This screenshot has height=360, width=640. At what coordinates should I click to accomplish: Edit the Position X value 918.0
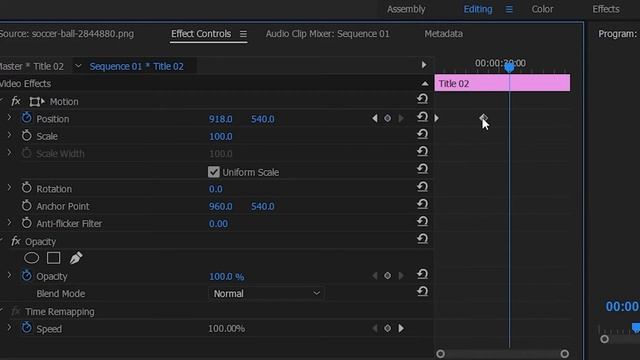point(220,119)
